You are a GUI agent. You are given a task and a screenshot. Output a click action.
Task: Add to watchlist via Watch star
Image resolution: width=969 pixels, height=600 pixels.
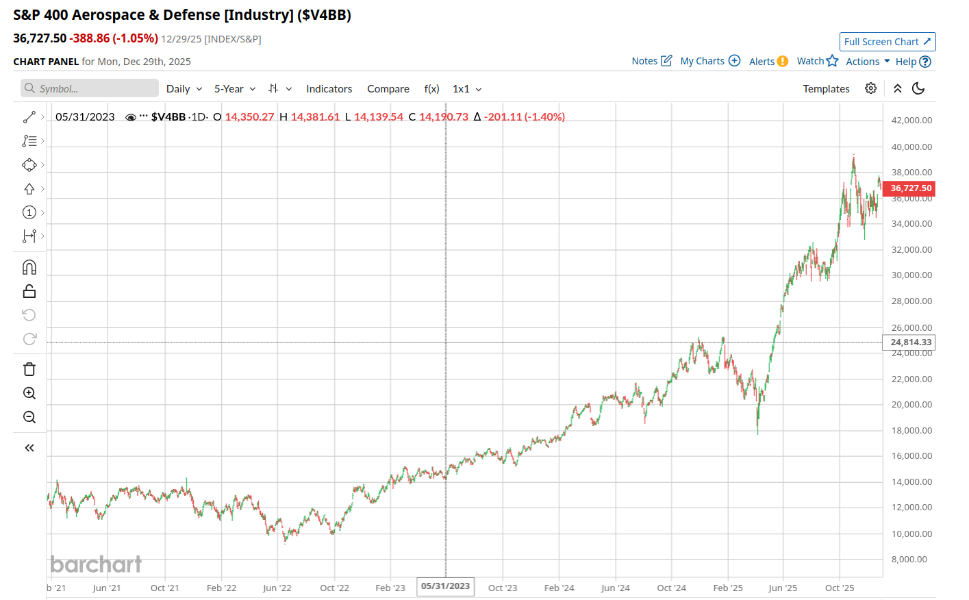[817, 61]
